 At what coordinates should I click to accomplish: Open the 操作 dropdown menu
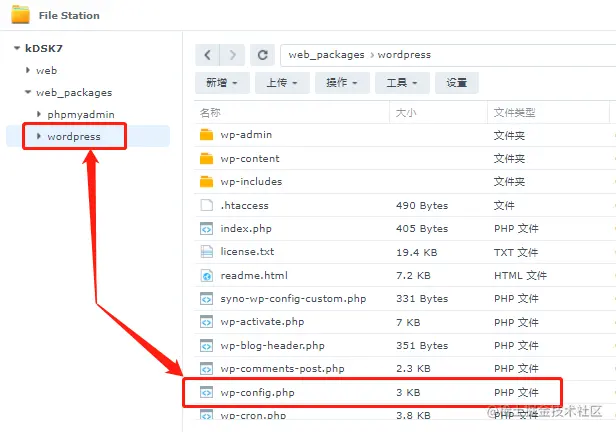[x=342, y=82]
